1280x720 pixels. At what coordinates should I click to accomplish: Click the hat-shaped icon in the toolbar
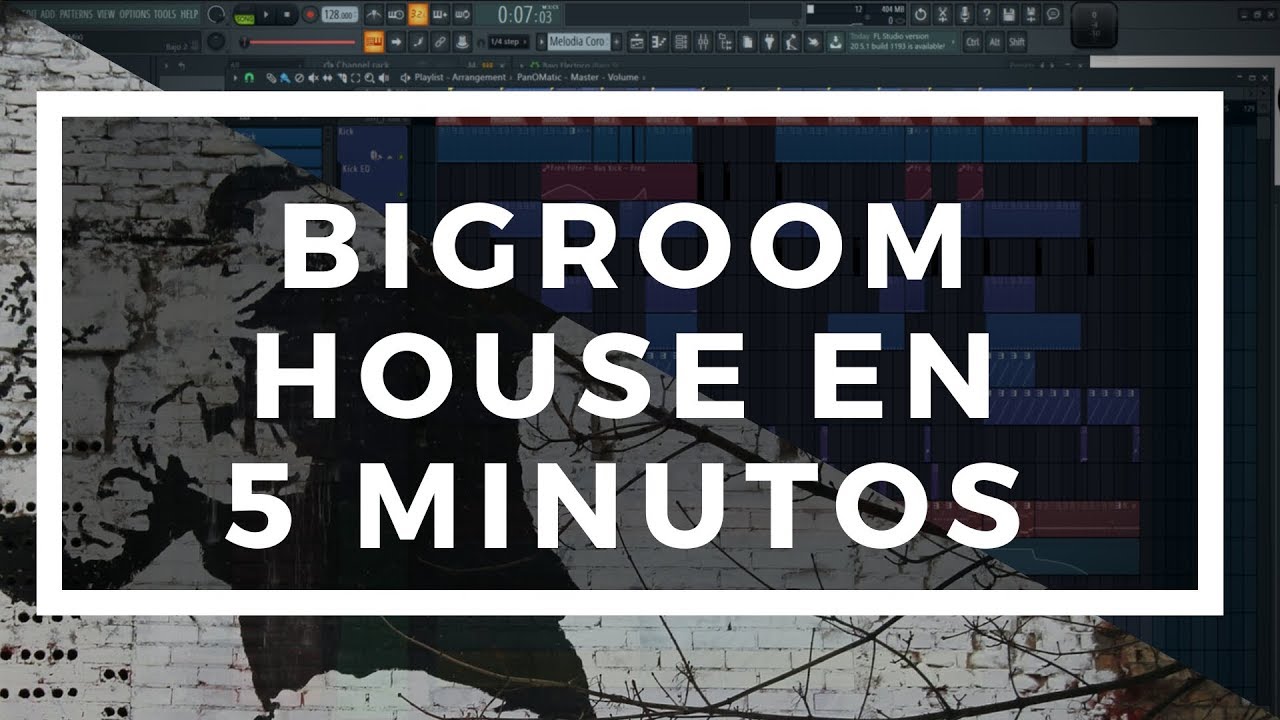click(462, 42)
